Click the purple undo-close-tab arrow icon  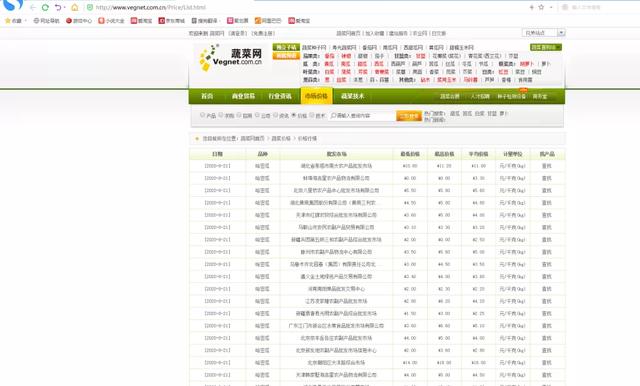(x=58, y=7)
